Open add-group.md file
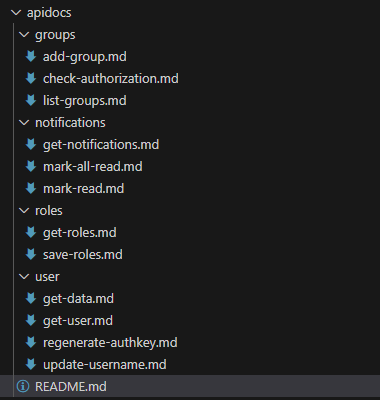The height and width of the screenshot is (400, 380). pos(85,57)
